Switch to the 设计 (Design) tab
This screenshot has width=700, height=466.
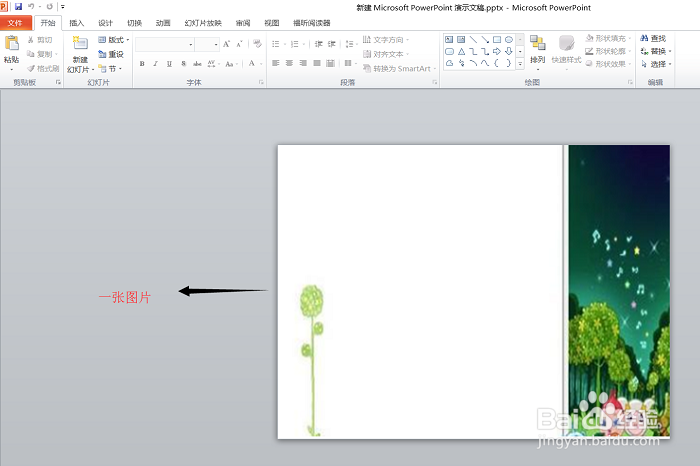[x=105, y=23]
